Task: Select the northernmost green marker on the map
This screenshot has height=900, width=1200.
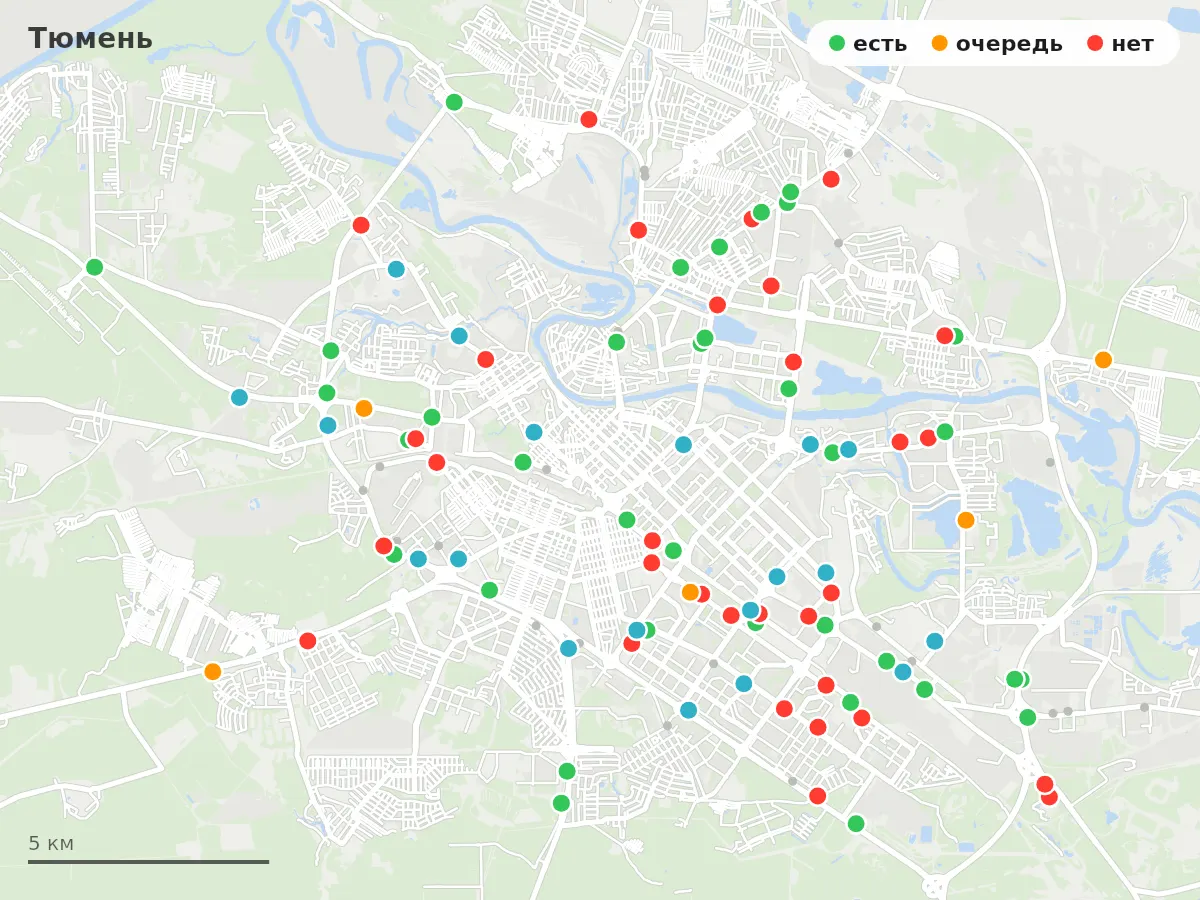Action: 454,102
